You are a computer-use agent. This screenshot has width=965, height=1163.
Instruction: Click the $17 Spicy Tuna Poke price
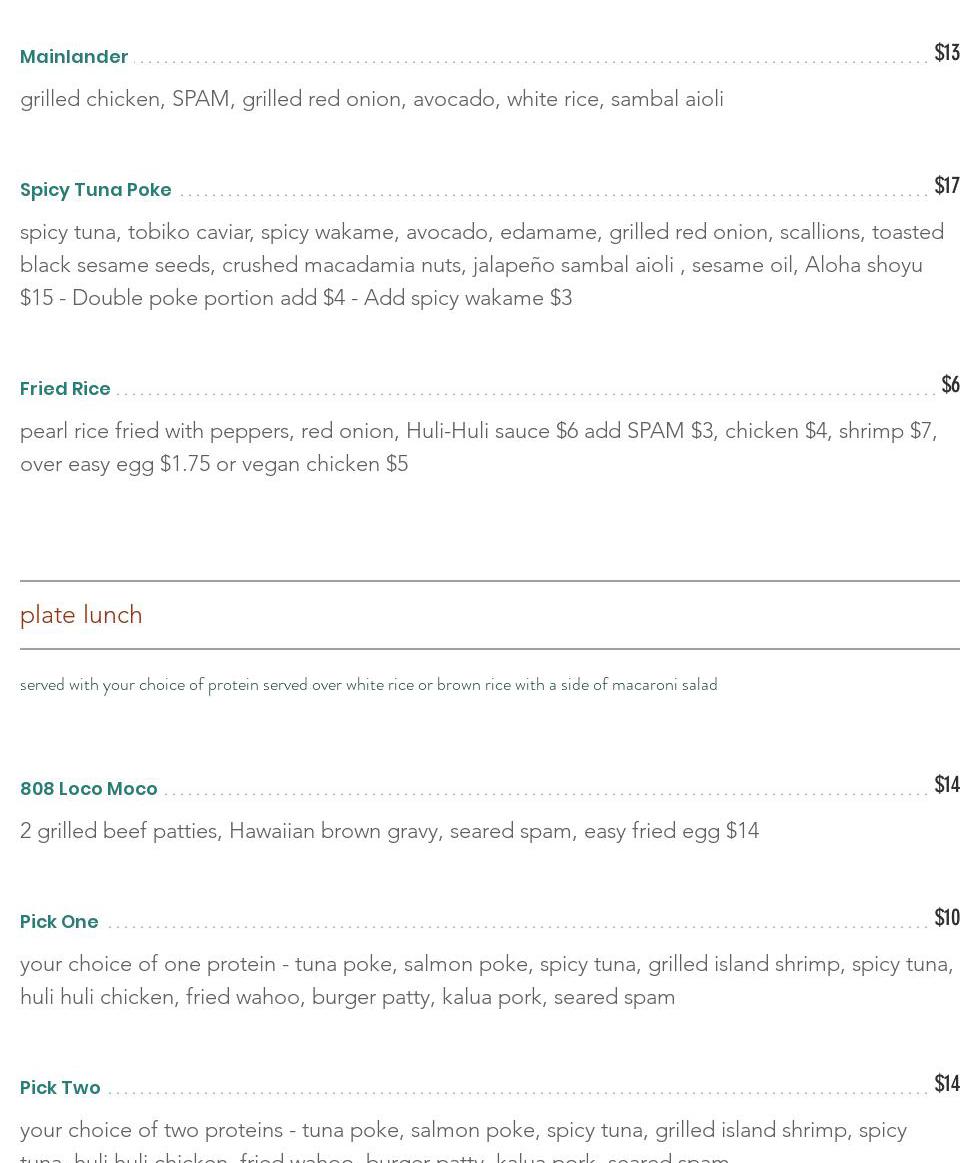coord(946,185)
